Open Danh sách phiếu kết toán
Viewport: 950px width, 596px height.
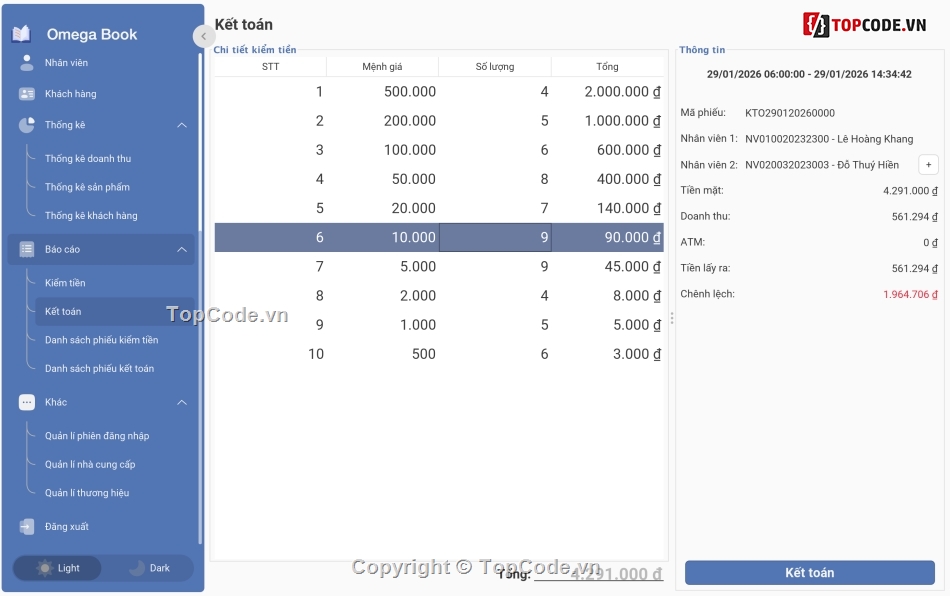115,368
